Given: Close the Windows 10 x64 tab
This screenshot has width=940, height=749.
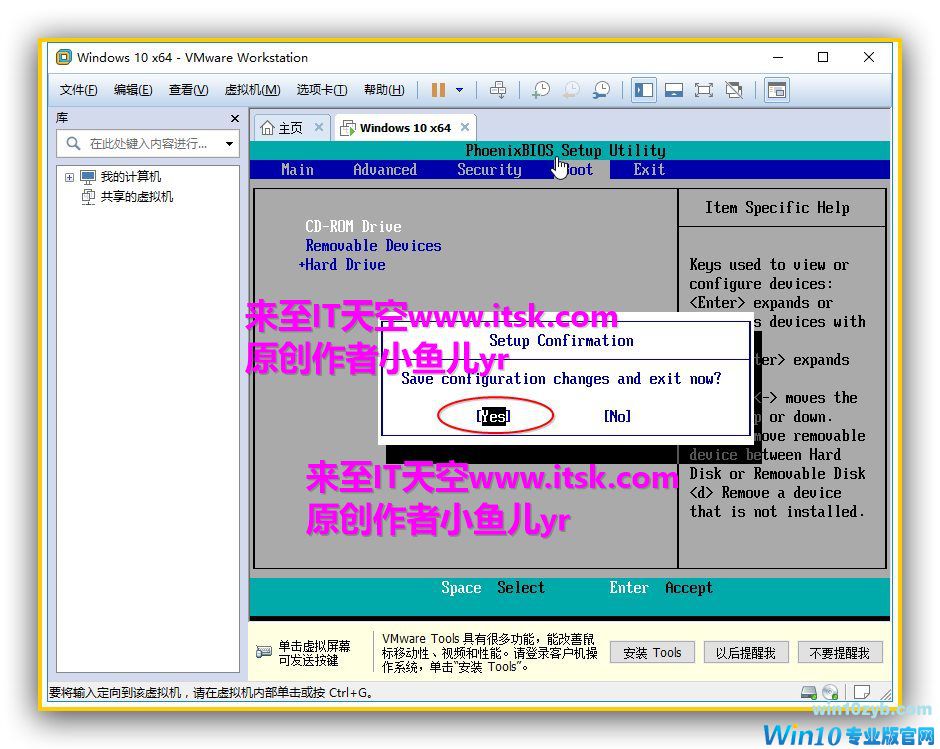Looking at the screenshot, I should tap(465, 127).
